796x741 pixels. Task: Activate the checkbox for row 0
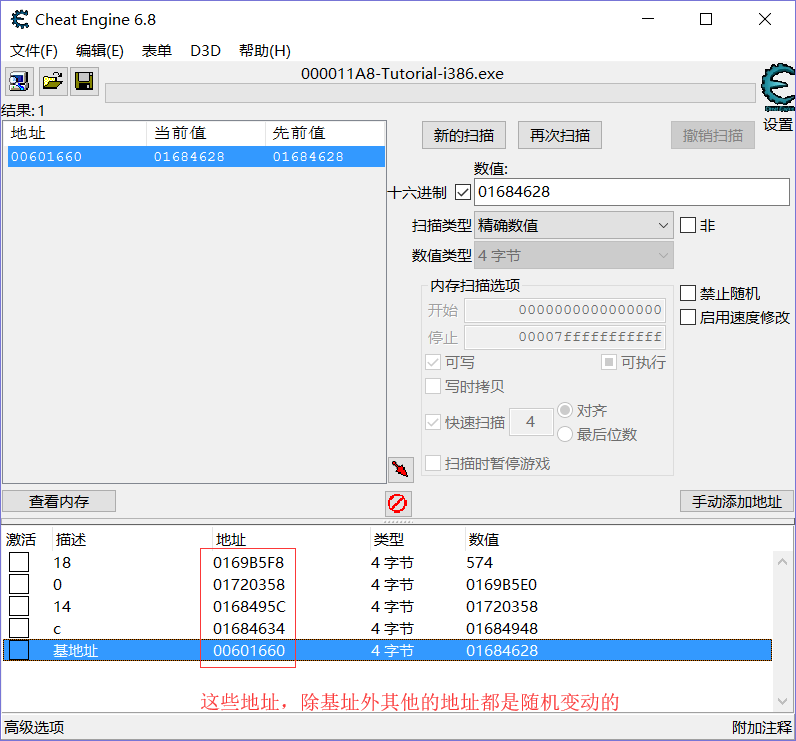[x=19, y=584]
